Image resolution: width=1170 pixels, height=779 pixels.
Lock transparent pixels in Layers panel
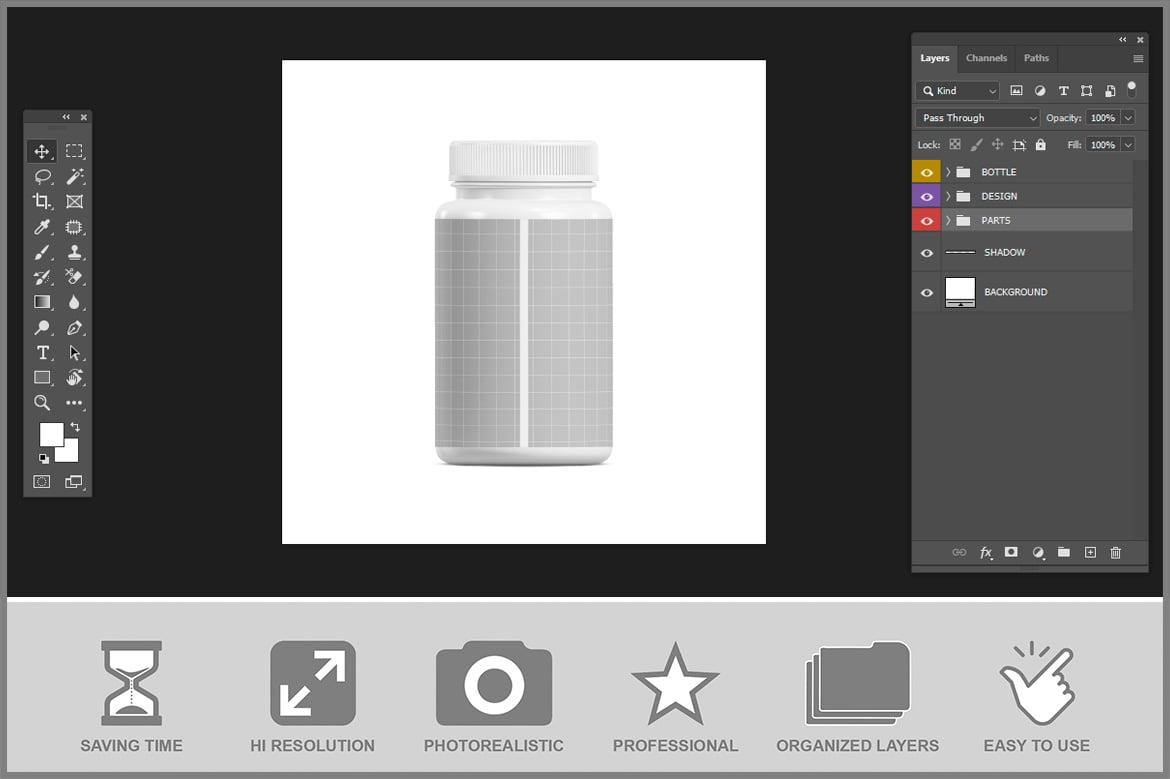pyautogui.click(x=955, y=145)
